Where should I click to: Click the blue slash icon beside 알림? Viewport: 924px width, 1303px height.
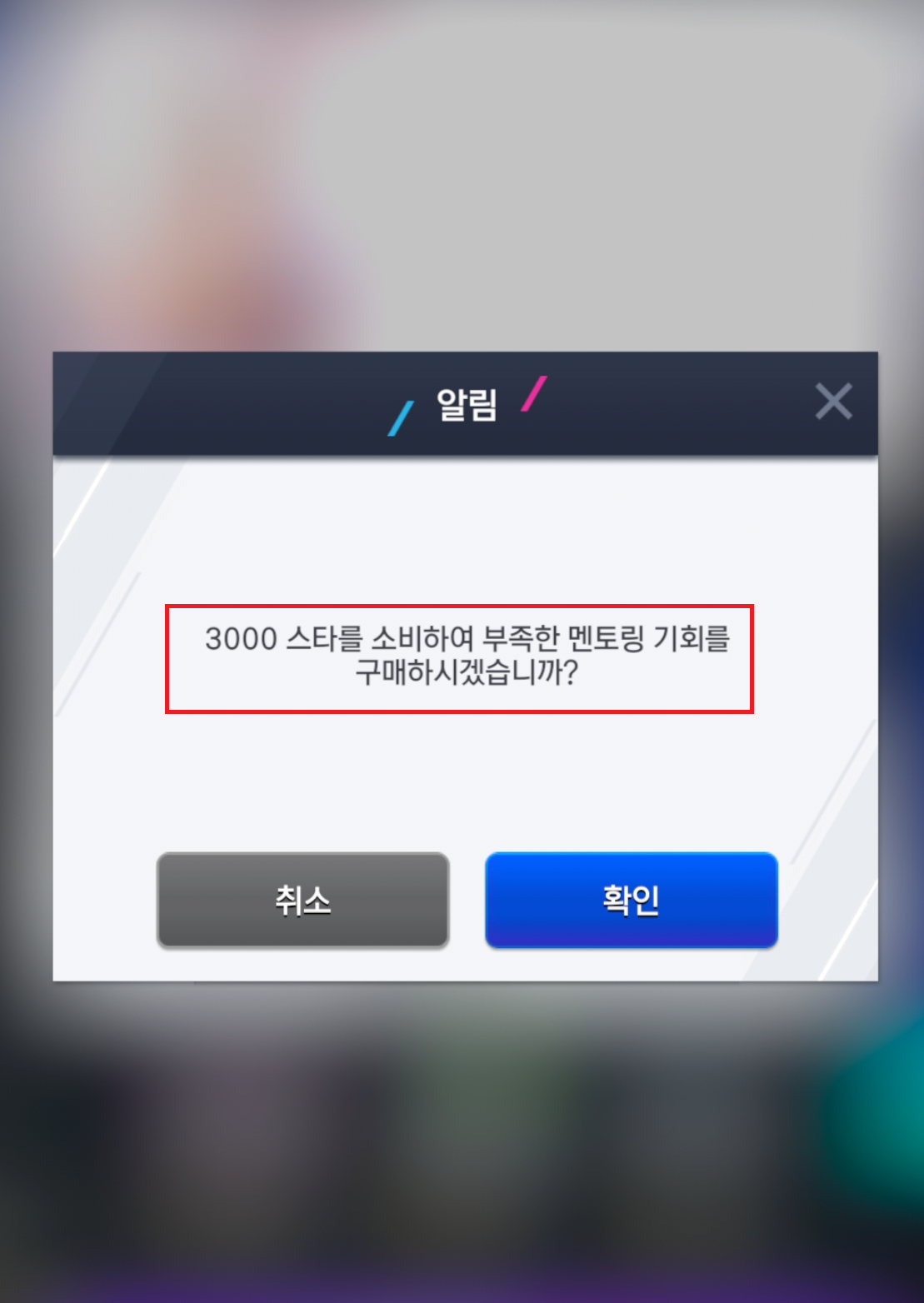pos(401,418)
